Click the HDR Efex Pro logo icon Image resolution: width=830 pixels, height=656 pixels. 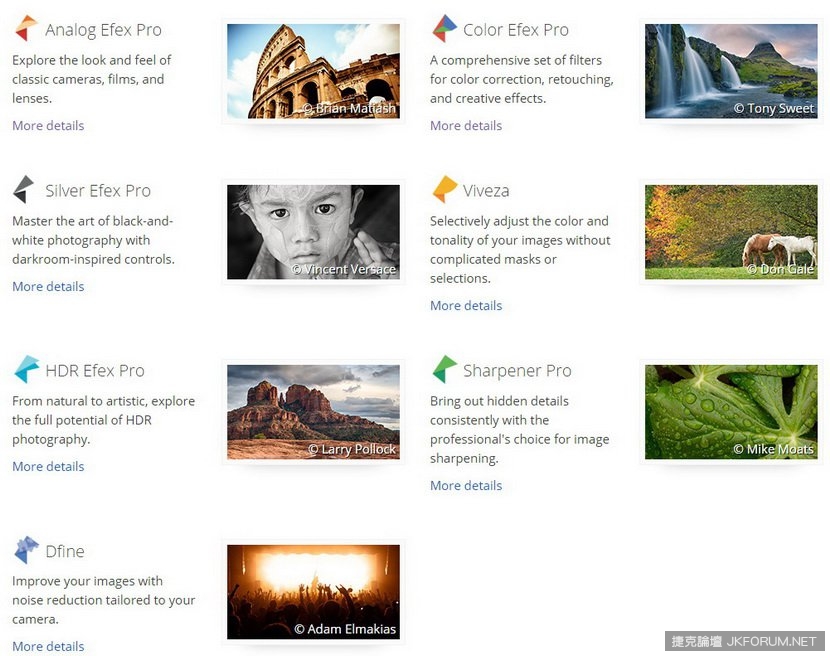26,370
